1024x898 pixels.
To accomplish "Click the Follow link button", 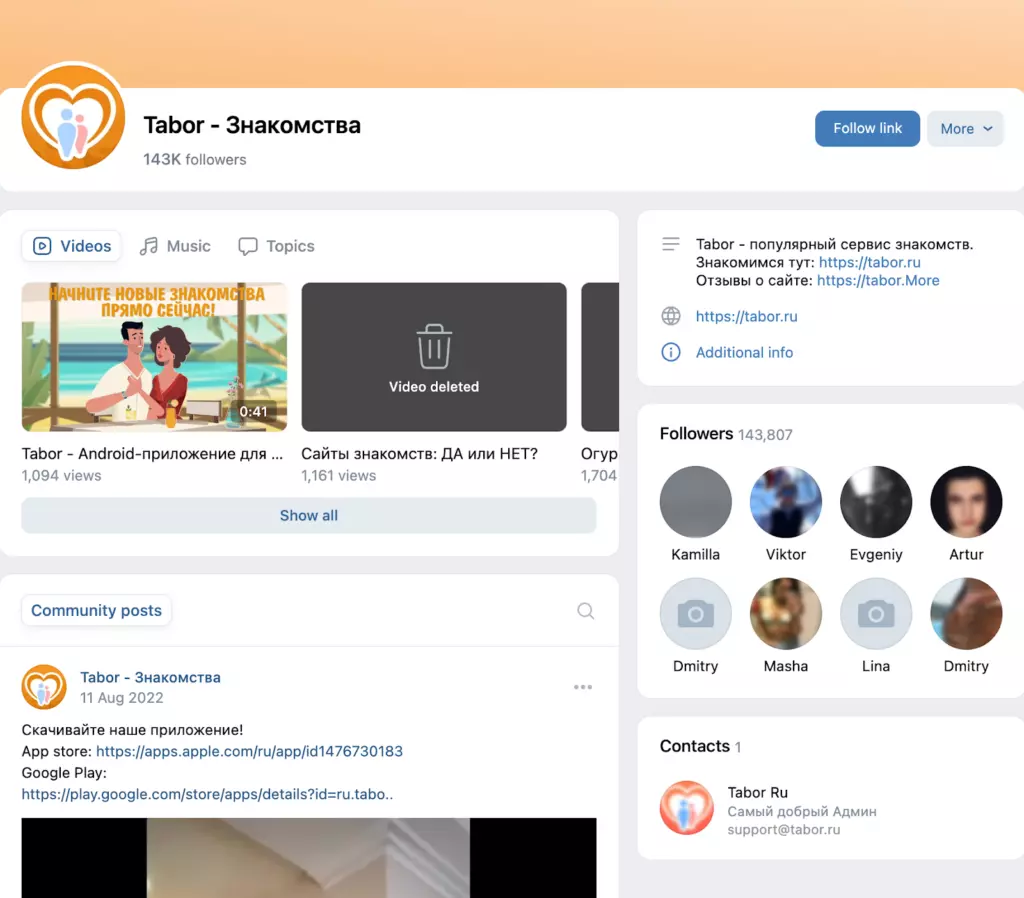I will pyautogui.click(x=867, y=129).
